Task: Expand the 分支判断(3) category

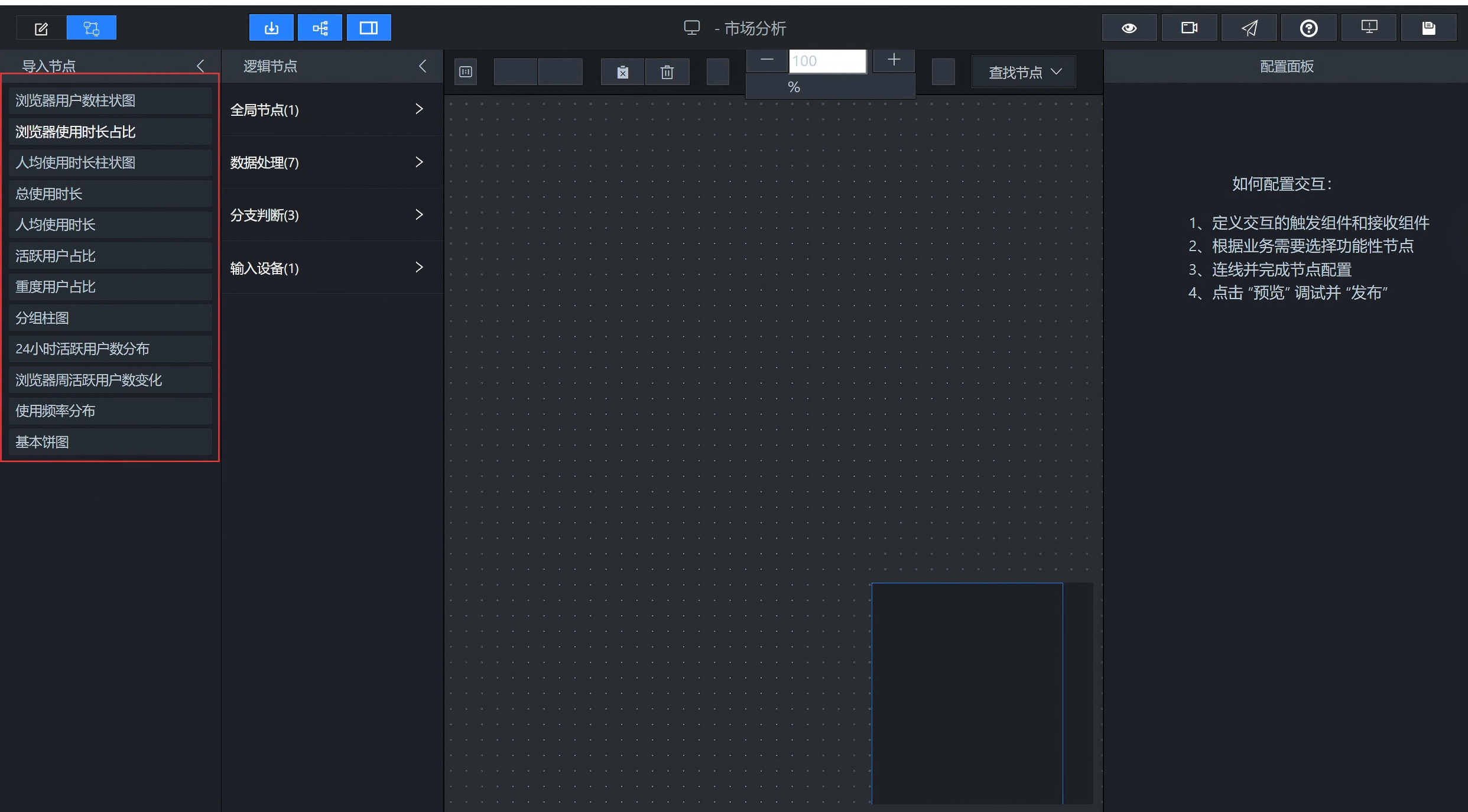Action: coord(332,215)
